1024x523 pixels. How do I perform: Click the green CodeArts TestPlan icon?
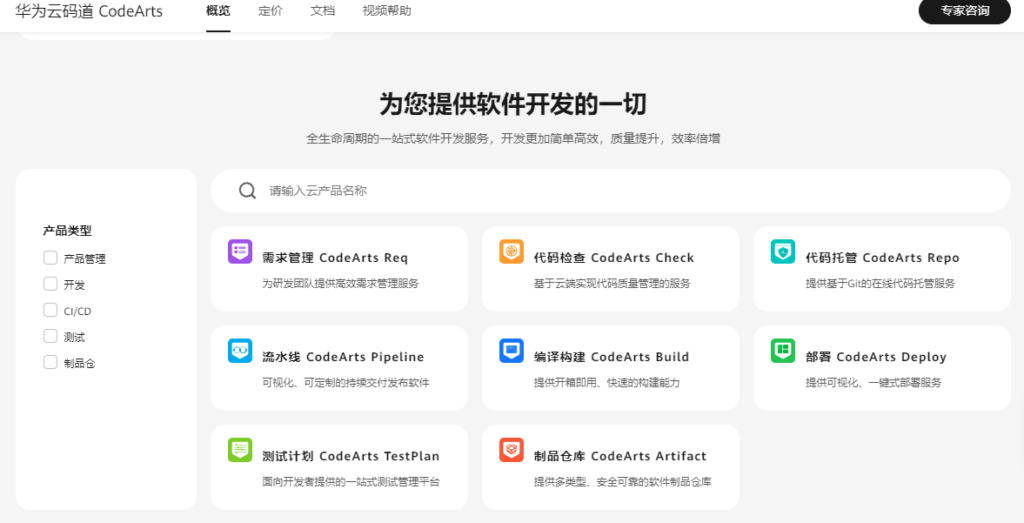[x=240, y=450]
